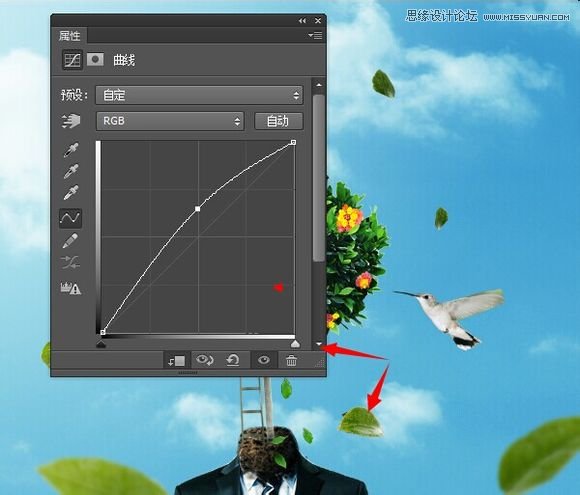This screenshot has height=495, width=580.
Task: Collapse the panel with double arrows
Action: 302,21
